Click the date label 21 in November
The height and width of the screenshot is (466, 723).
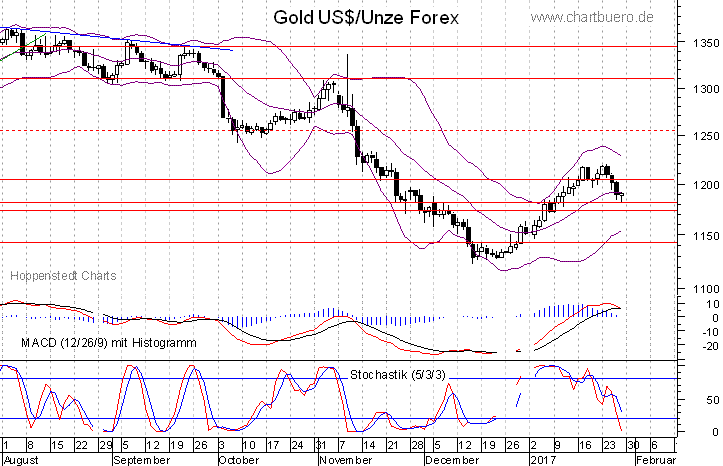pos(393,445)
